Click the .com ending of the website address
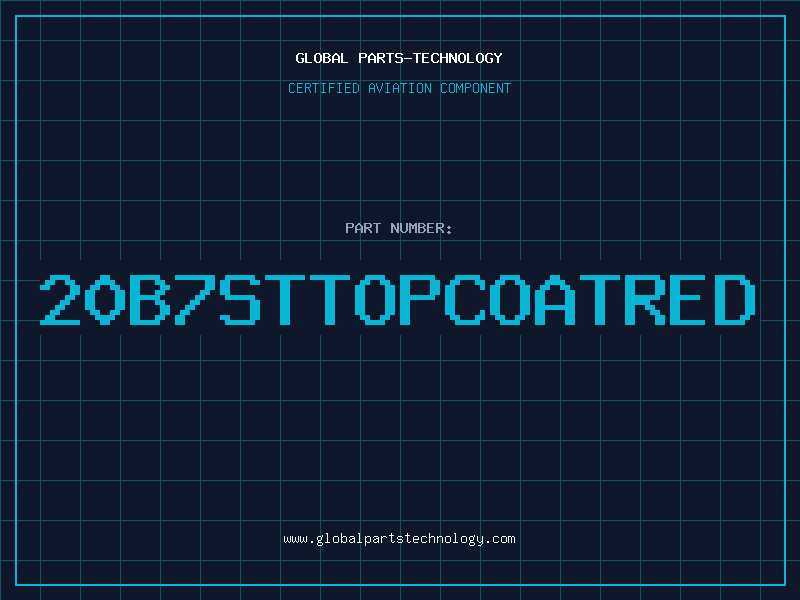Viewport: 800px width, 600px height. [x=500, y=539]
